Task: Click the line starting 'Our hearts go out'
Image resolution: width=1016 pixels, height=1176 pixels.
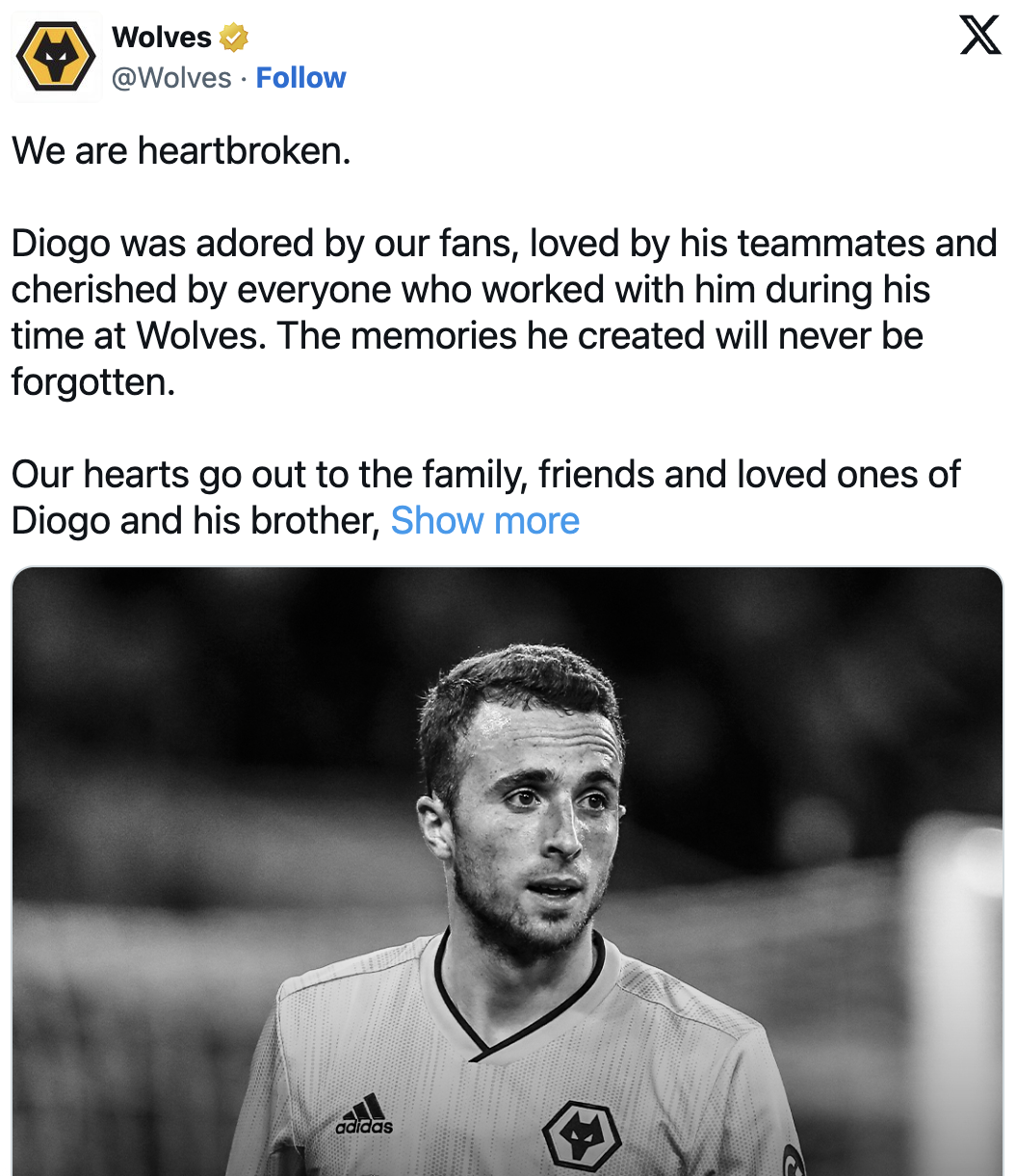Action: (x=486, y=475)
